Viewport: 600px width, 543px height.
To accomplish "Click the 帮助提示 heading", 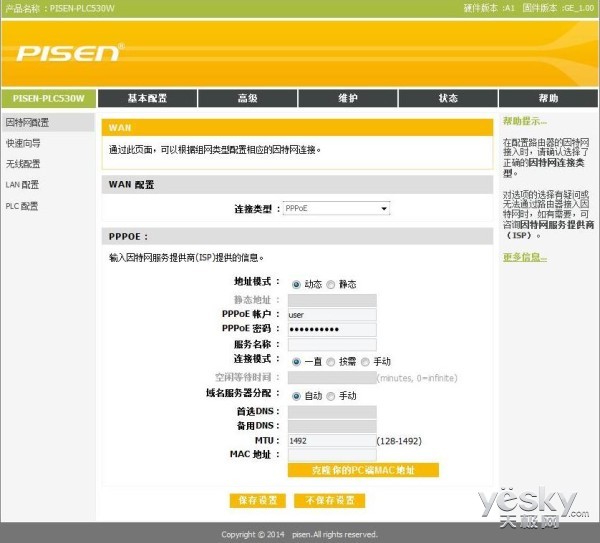I will coord(525,121).
